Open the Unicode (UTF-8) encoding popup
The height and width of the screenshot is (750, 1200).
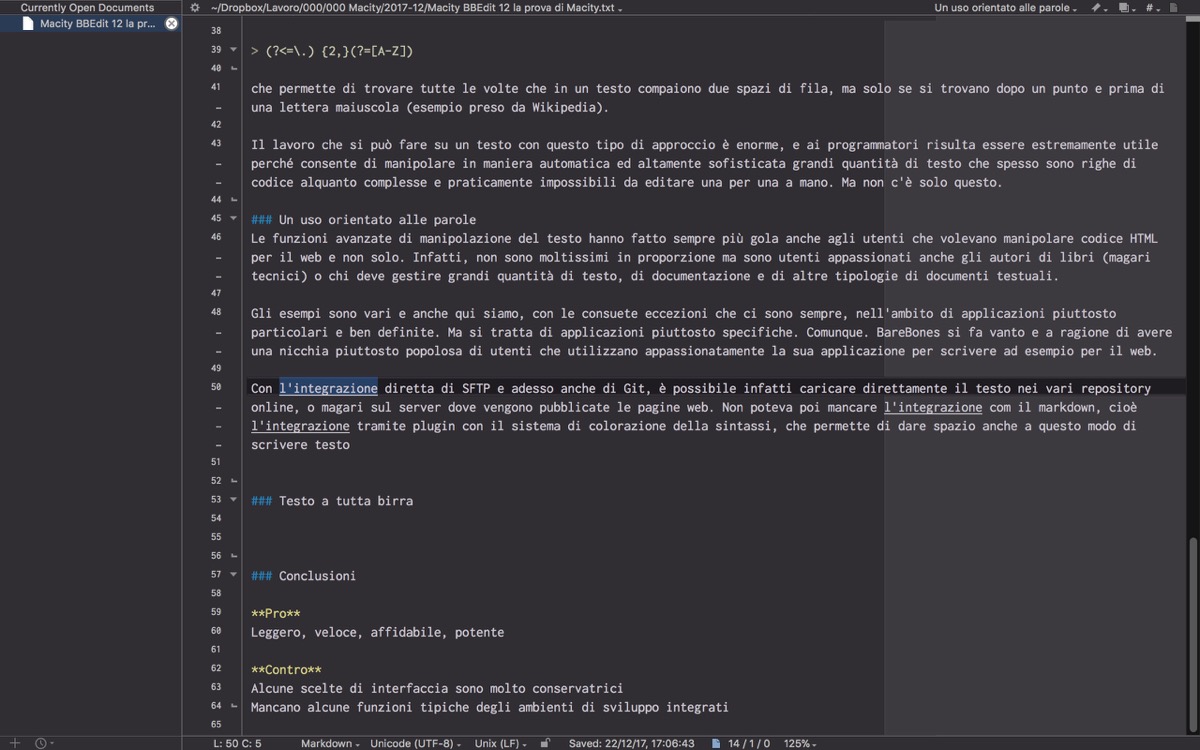pos(417,743)
